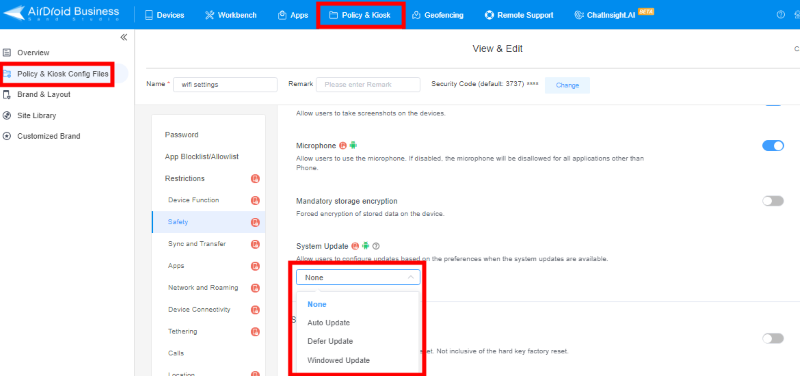The height and width of the screenshot is (376, 800).
Task: Select Device Function subsection
Action: (193, 200)
